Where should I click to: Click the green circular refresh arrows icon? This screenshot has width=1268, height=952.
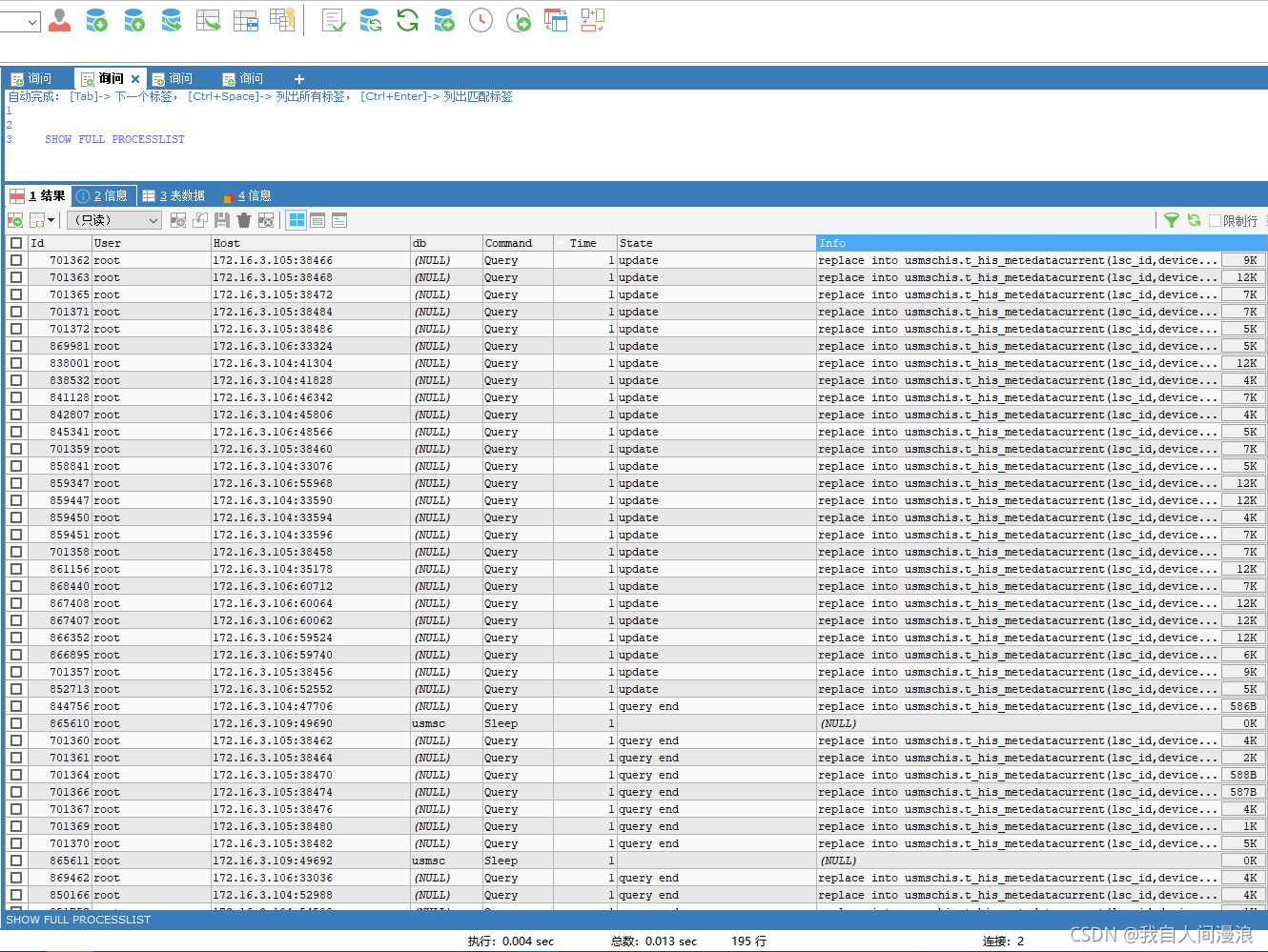coord(407,19)
